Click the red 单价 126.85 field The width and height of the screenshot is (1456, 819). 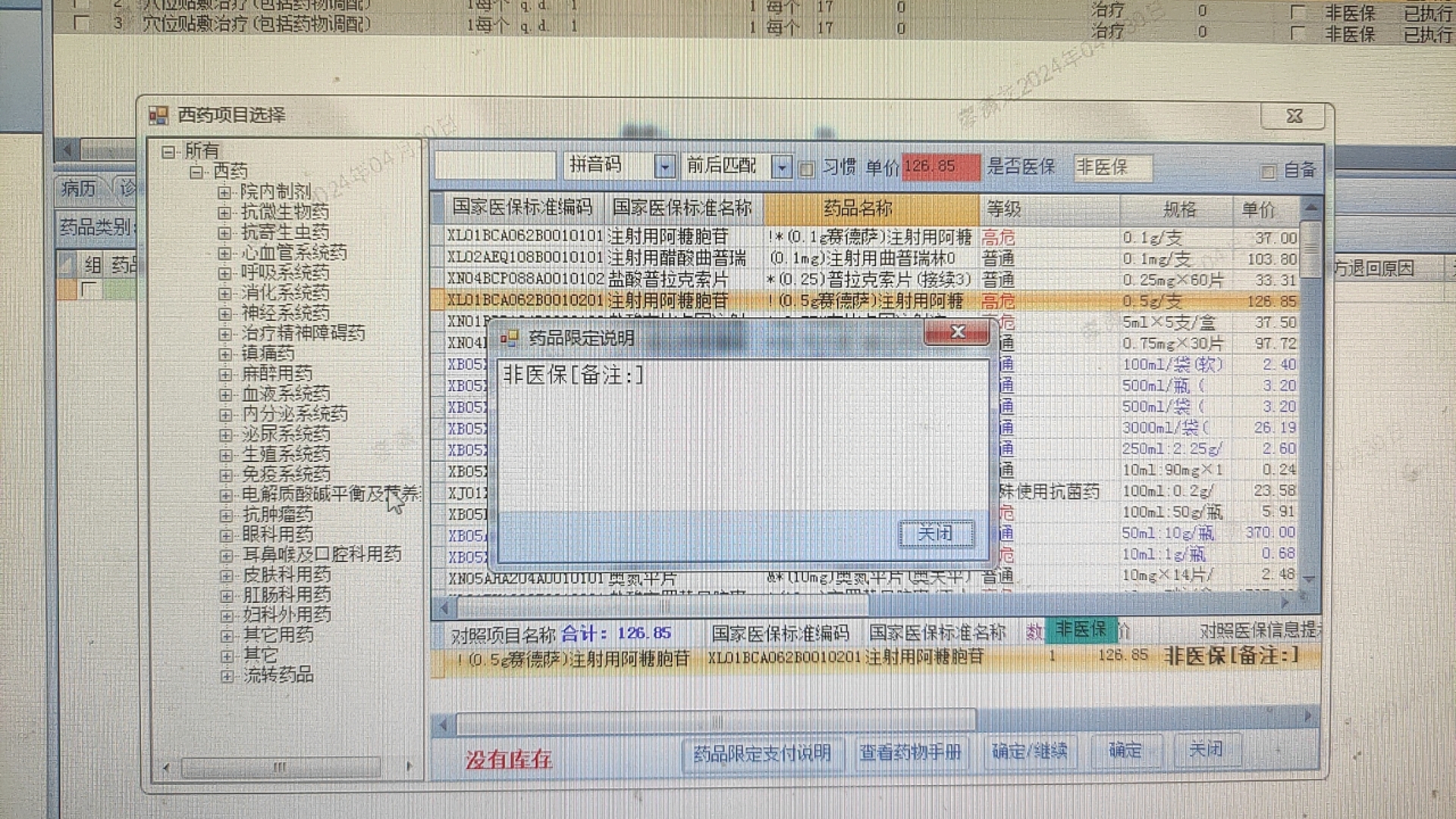tap(940, 166)
